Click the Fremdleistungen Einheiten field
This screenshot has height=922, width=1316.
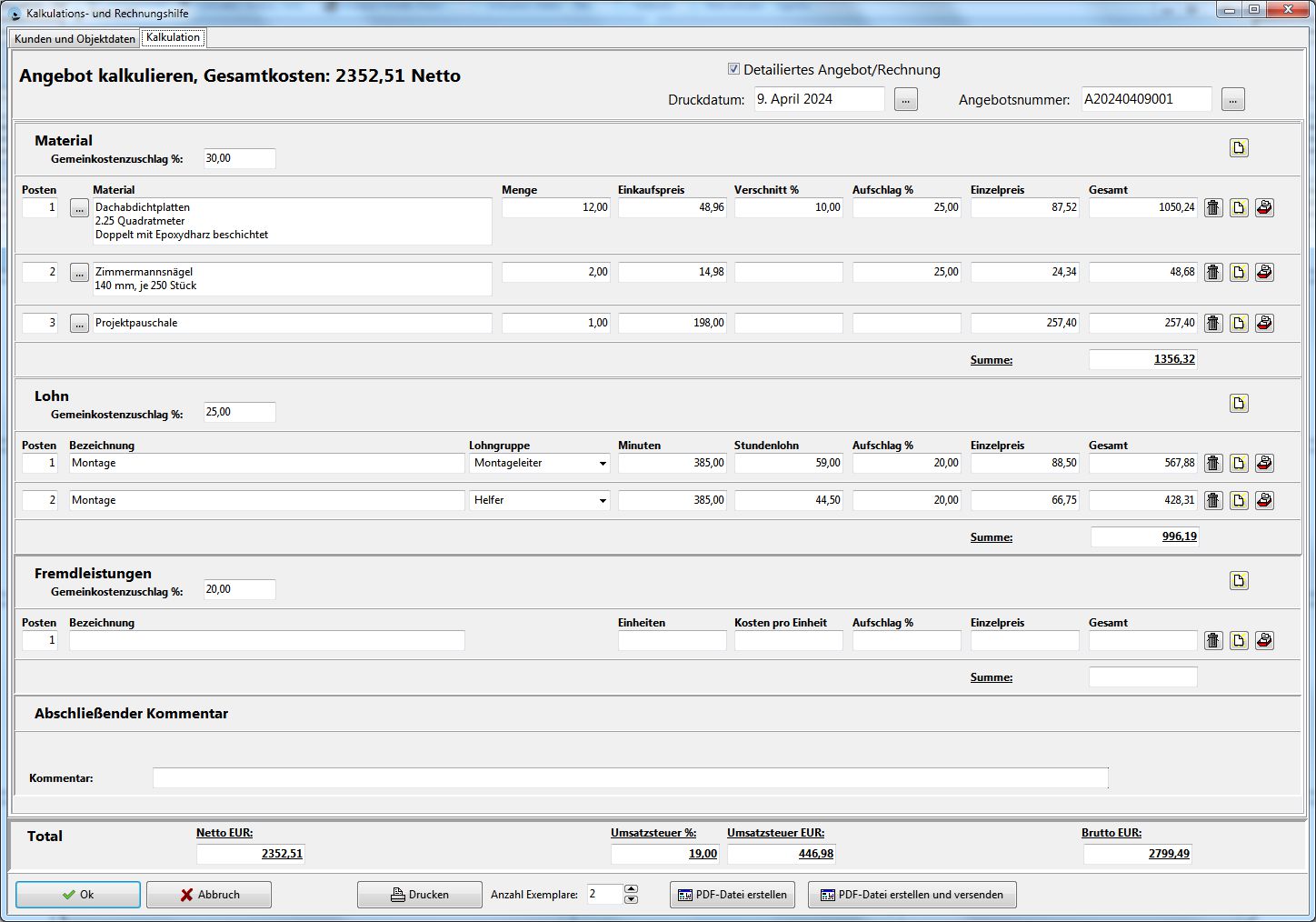[x=673, y=641]
